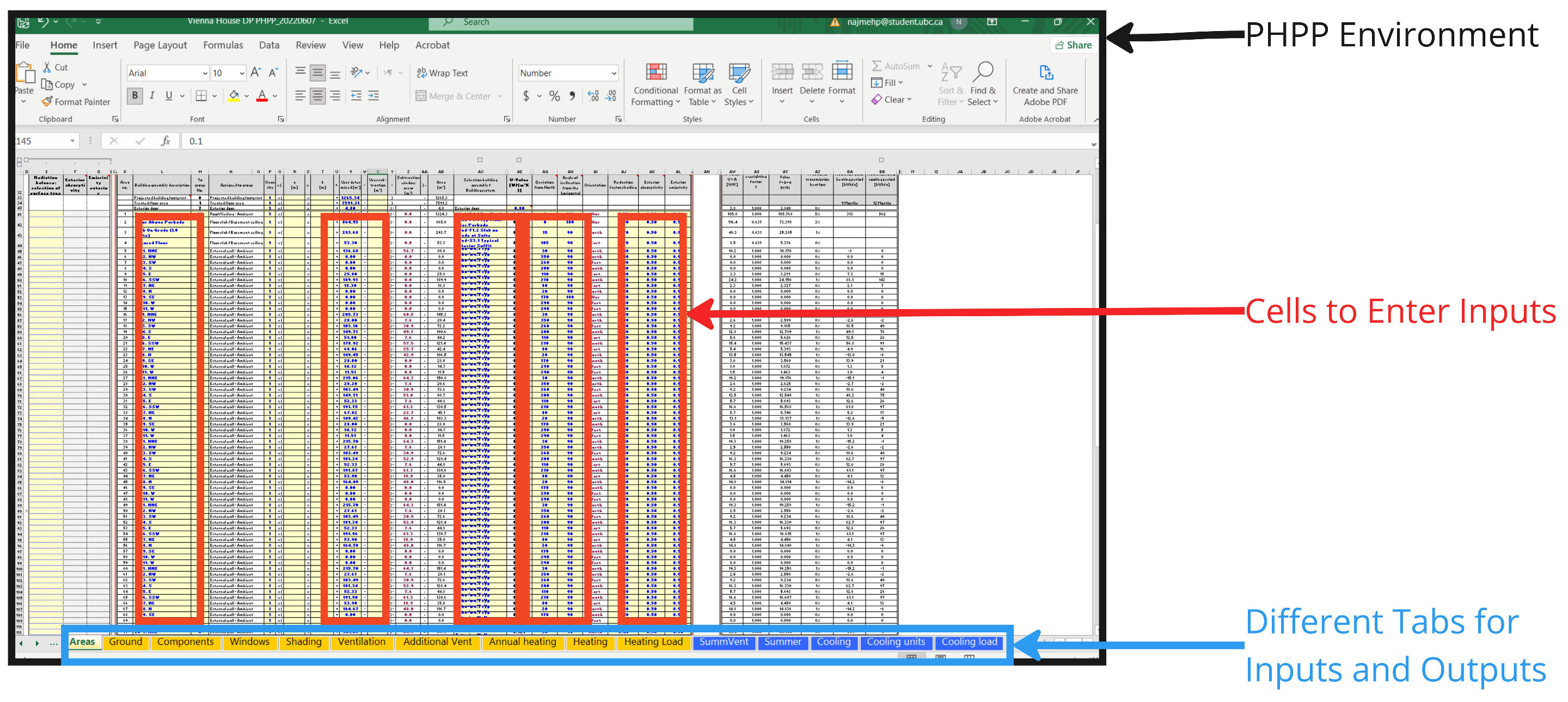
Task: Toggle Wrap Text
Action: pos(443,73)
